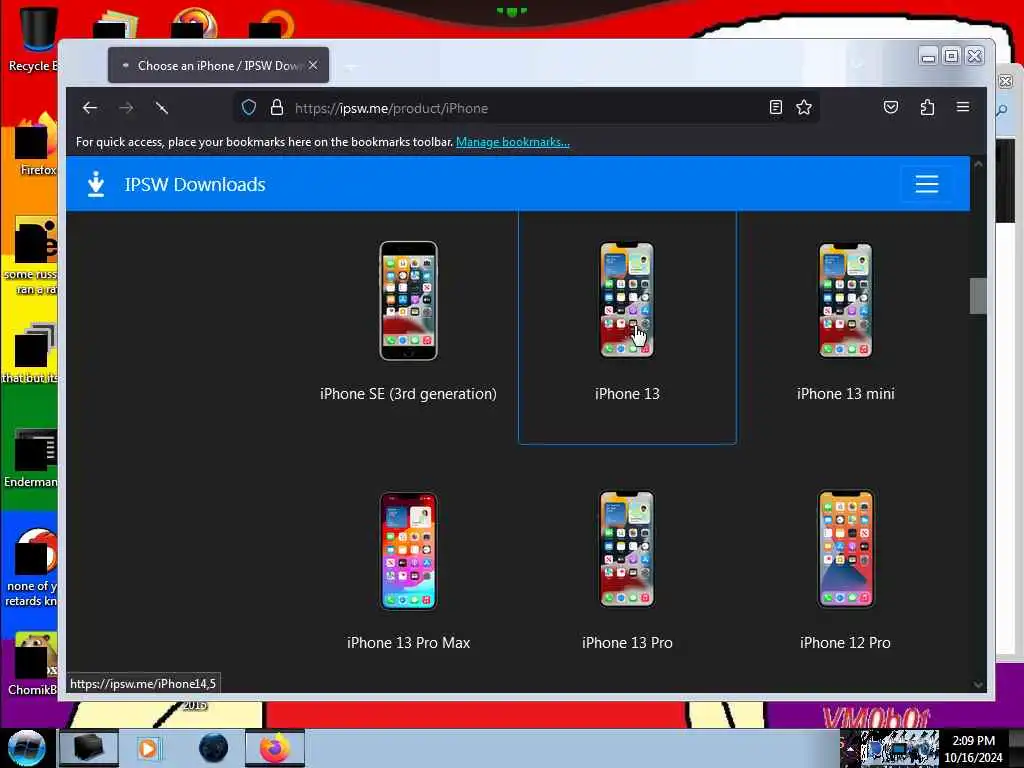Click the scrollbar up arrow
1024x768 pixels.
978,165
